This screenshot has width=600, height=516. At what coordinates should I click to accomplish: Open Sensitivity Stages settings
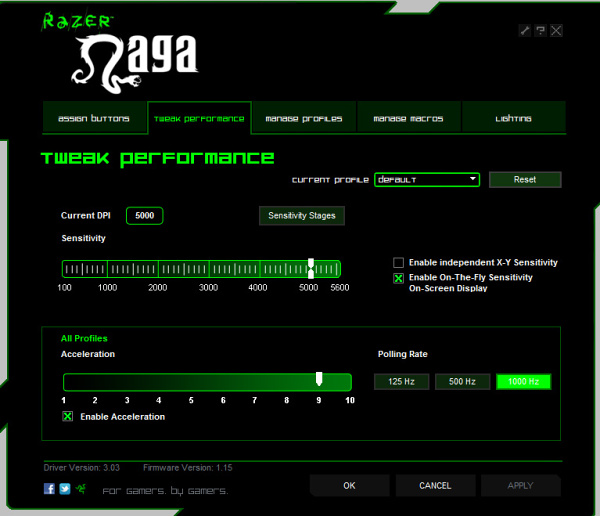[302, 216]
